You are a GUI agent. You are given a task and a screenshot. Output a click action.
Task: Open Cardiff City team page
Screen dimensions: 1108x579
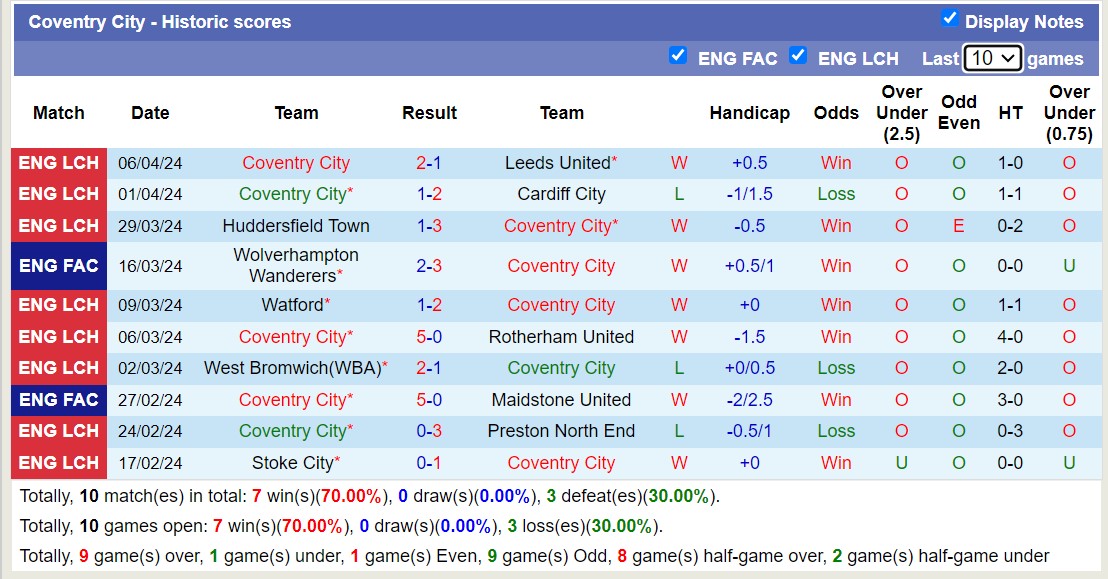(562, 194)
